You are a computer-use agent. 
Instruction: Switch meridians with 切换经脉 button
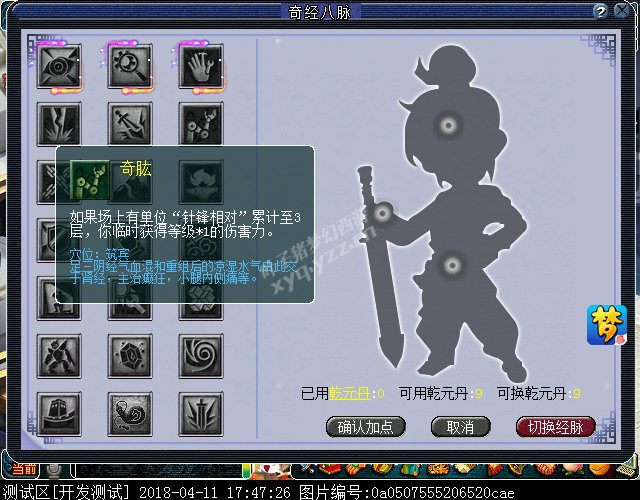[555, 427]
